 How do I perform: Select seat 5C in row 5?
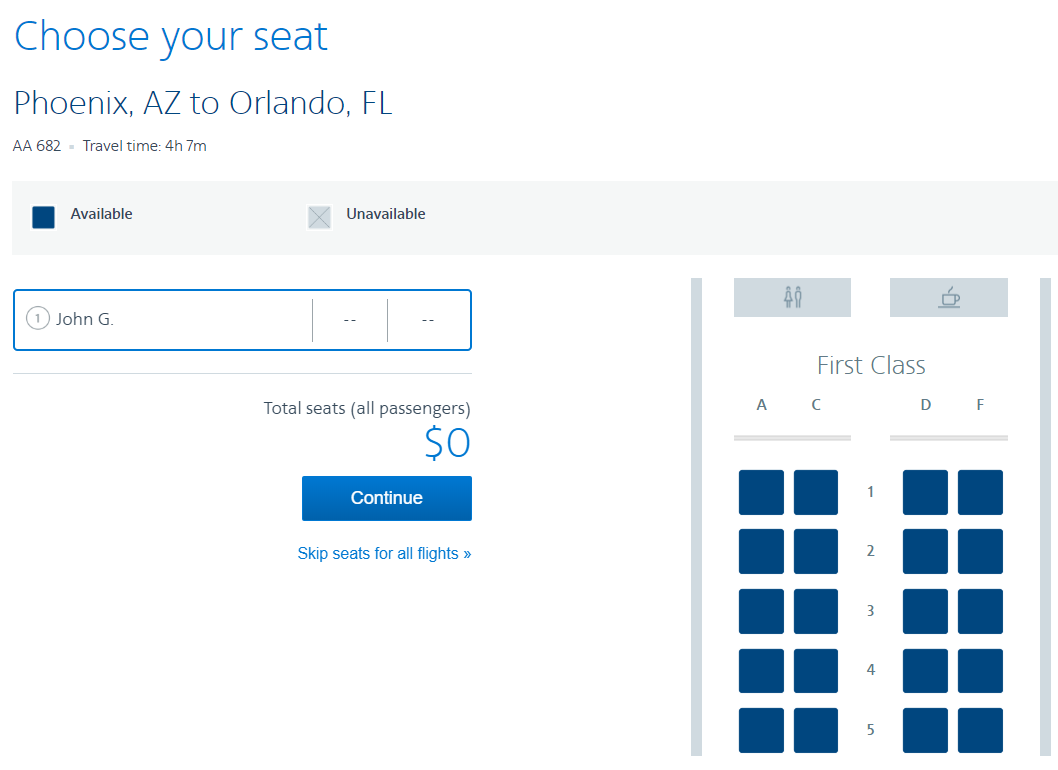tap(816, 730)
